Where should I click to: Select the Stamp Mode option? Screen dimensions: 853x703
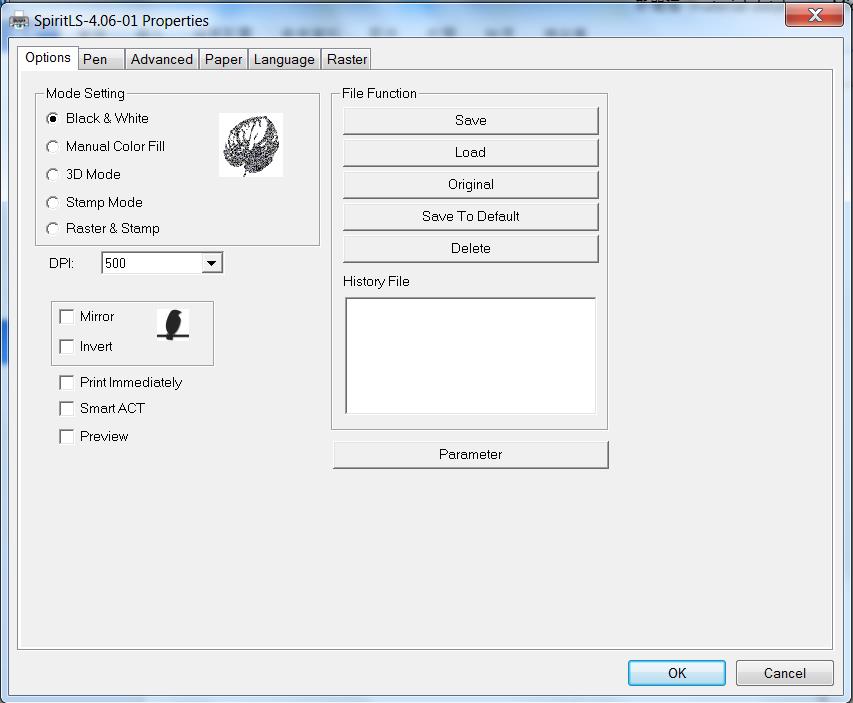point(53,203)
